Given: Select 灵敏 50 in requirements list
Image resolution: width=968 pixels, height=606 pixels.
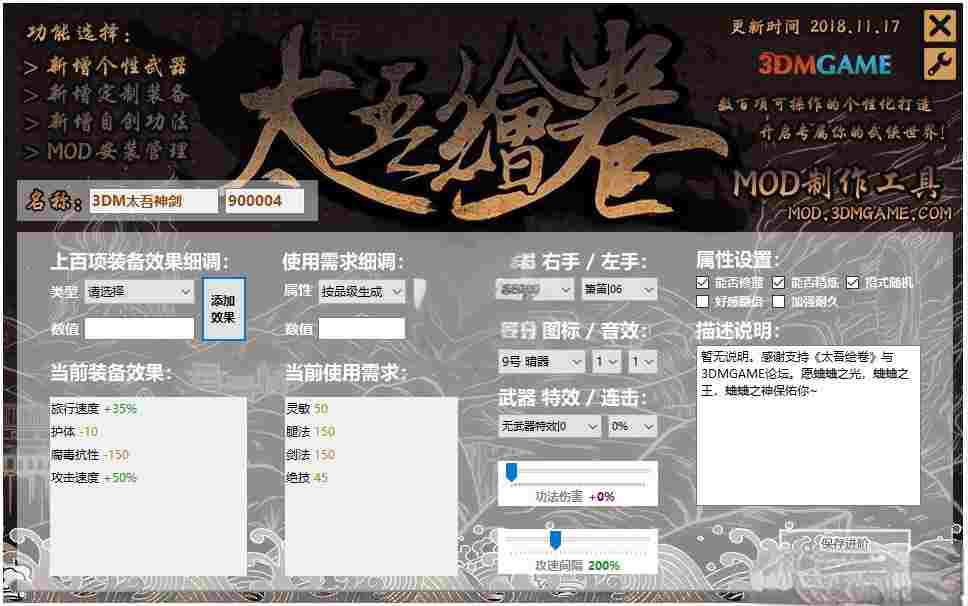Looking at the screenshot, I should [307, 409].
